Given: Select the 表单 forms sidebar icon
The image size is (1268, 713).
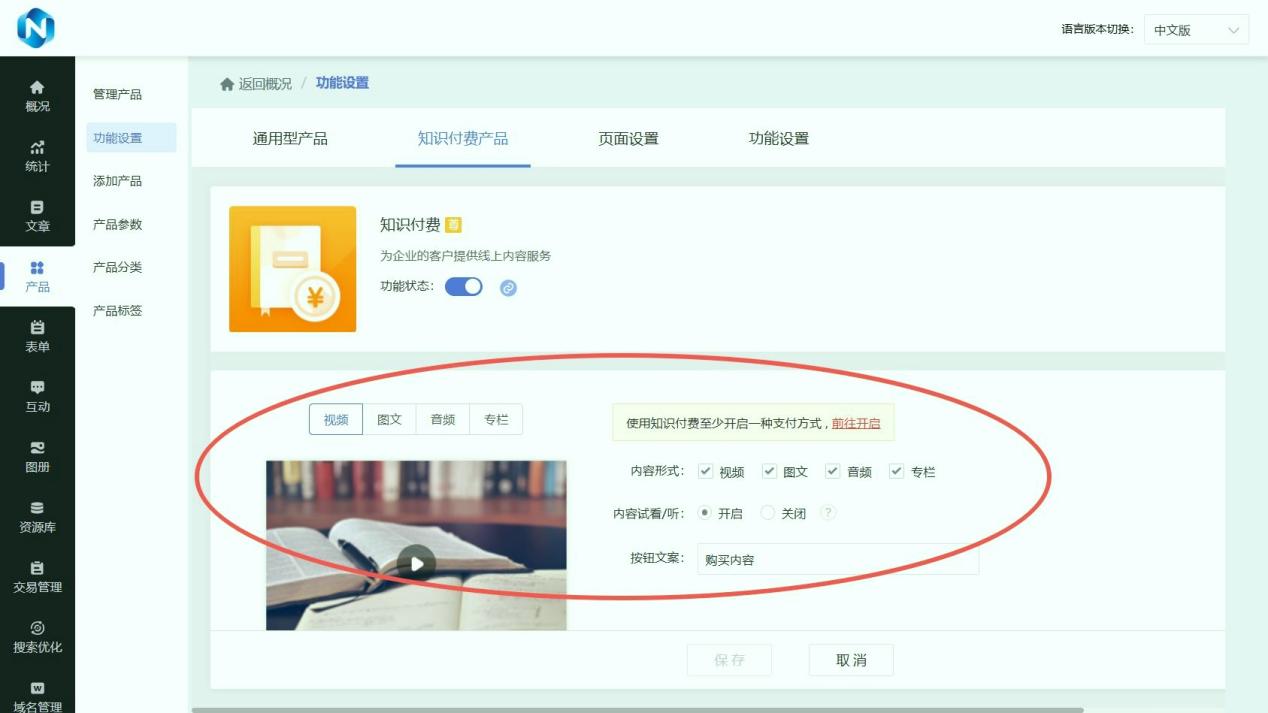Looking at the screenshot, I should [x=37, y=328].
